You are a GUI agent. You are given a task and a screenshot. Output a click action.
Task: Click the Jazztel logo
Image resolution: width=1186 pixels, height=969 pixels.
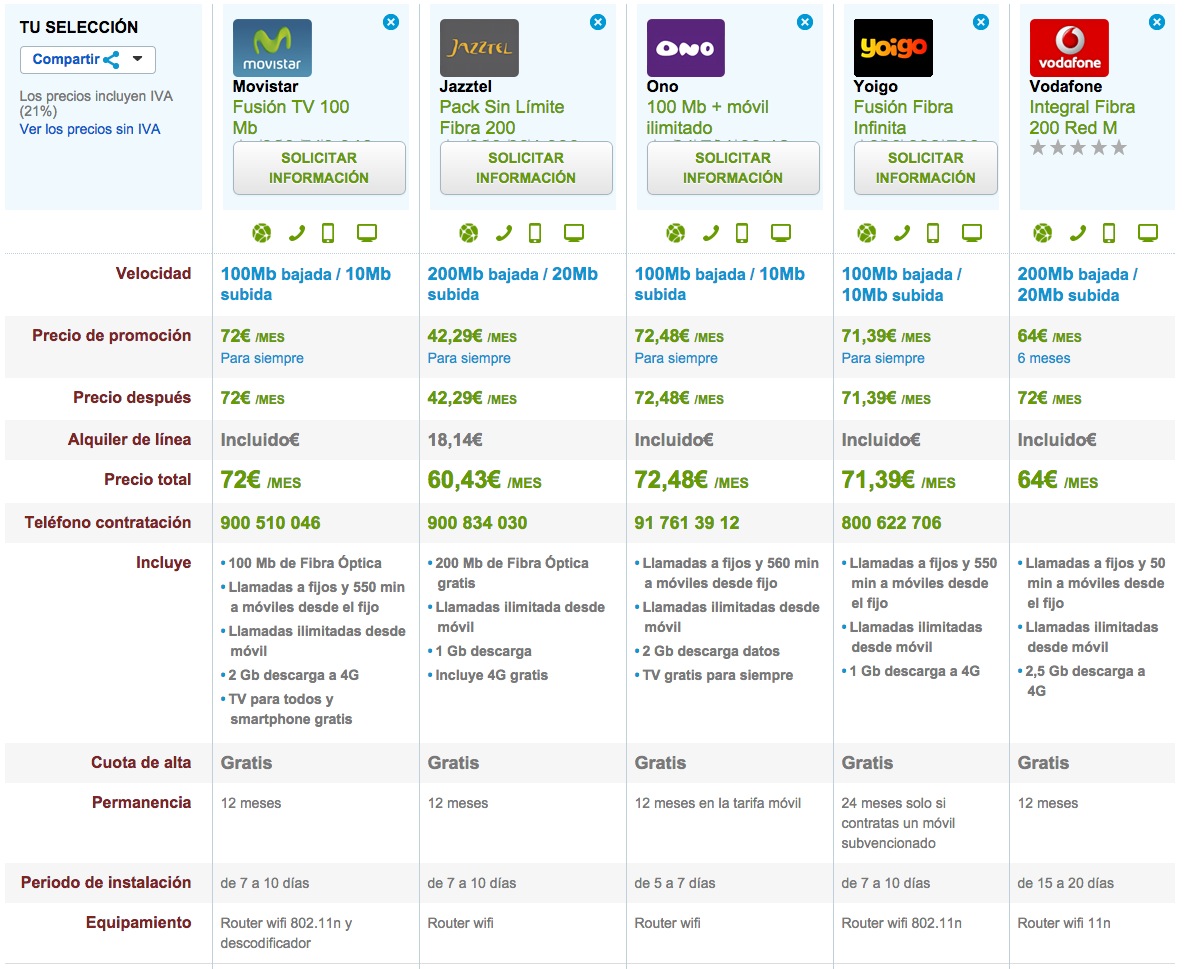coord(479,48)
